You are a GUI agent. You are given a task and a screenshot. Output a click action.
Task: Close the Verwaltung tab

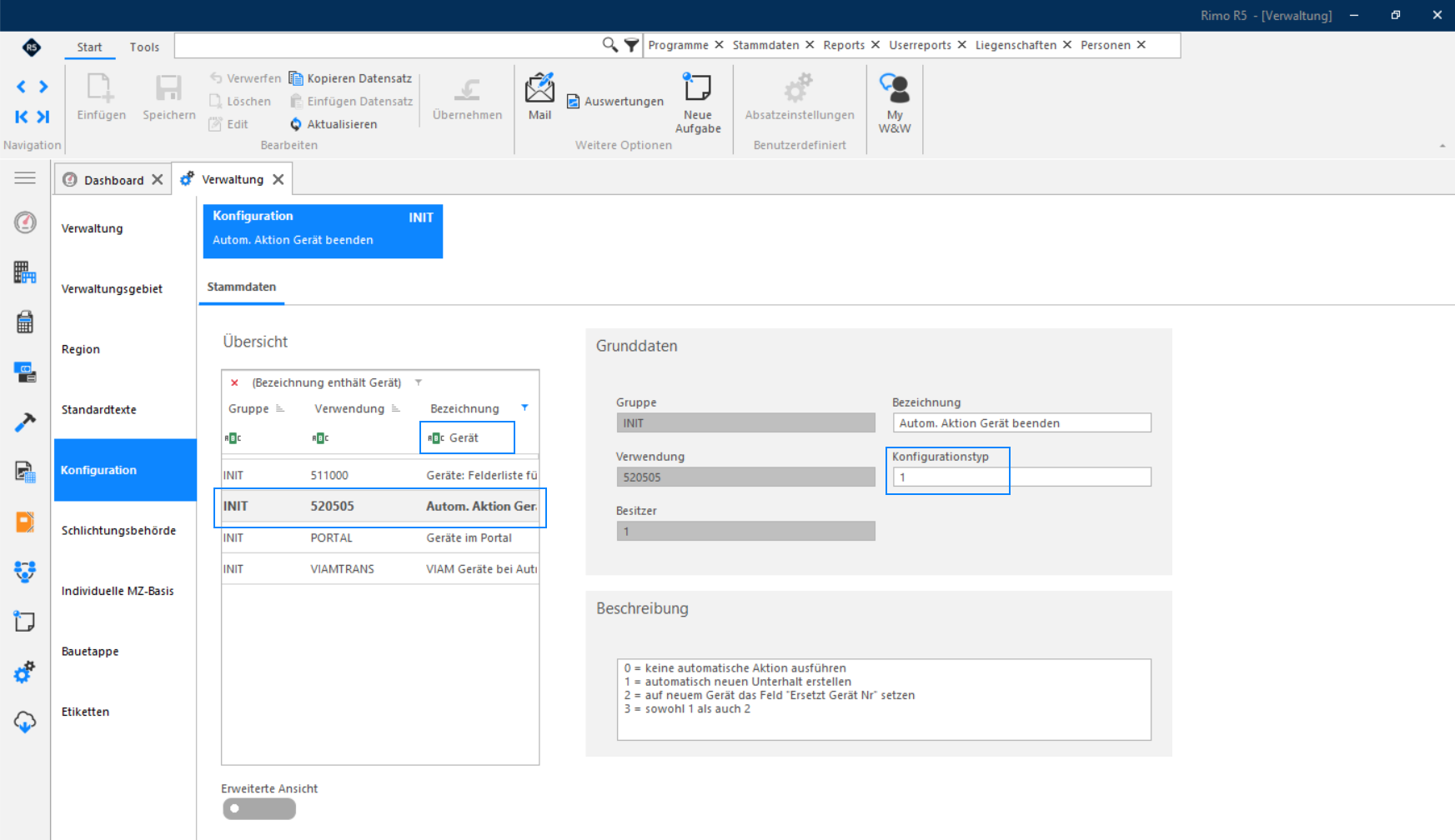pos(278,179)
